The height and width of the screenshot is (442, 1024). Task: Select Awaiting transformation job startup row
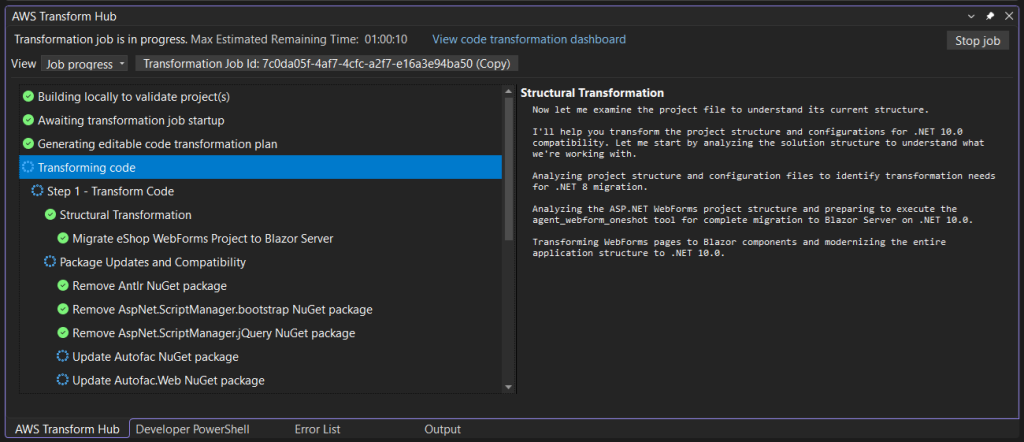261,120
